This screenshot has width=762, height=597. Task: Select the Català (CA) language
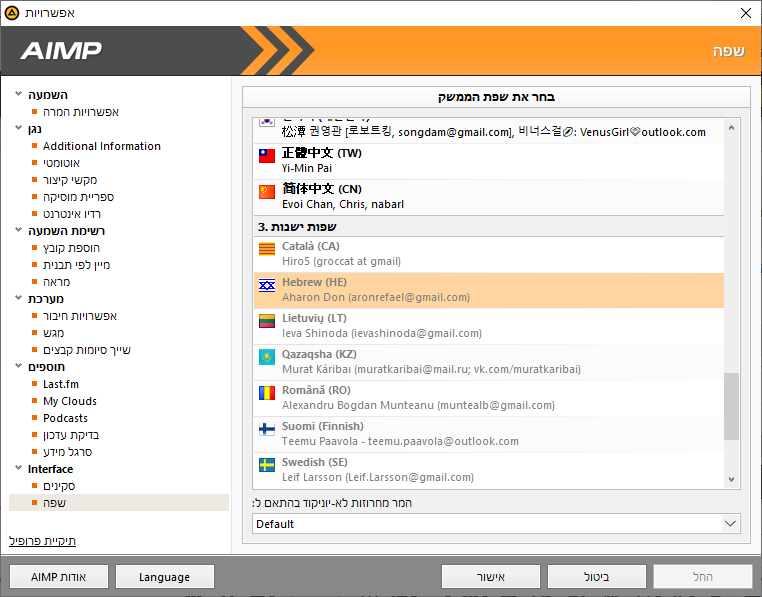[x=489, y=255]
